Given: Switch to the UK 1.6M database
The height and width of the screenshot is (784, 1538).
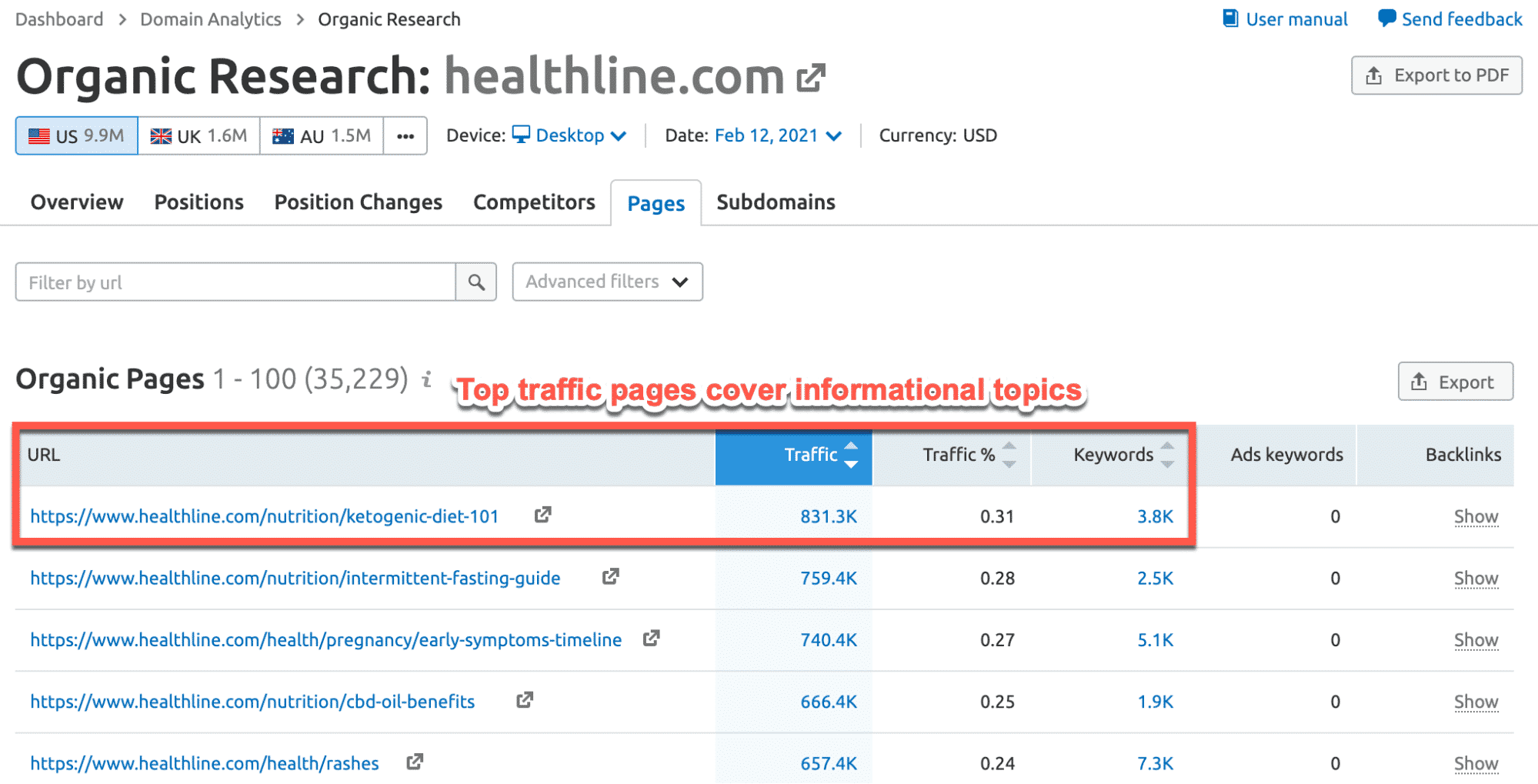Looking at the screenshot, I should (x=199, y=136).
